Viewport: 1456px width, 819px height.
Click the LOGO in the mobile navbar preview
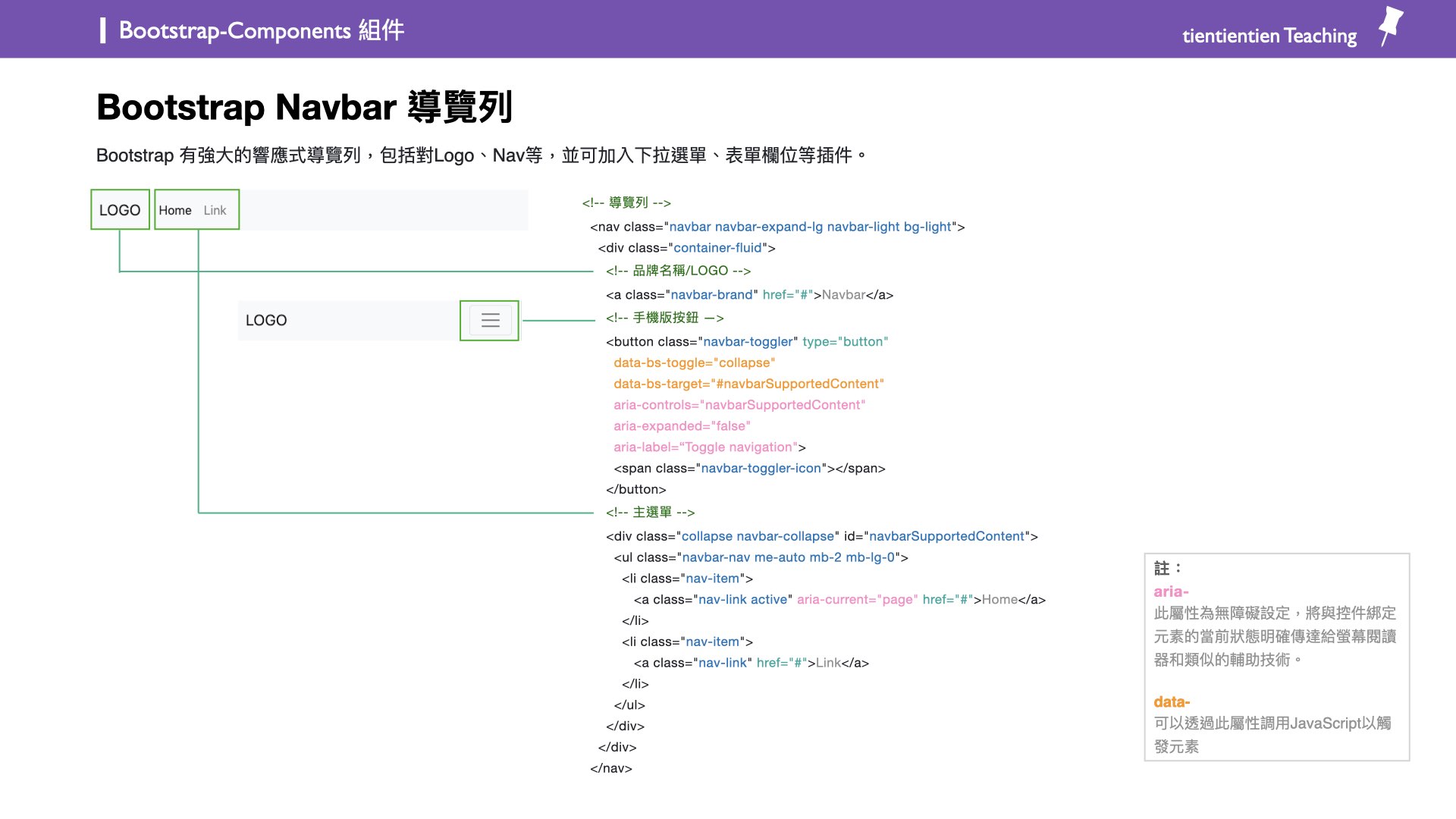pyautogui.click(x=265, y=320)
